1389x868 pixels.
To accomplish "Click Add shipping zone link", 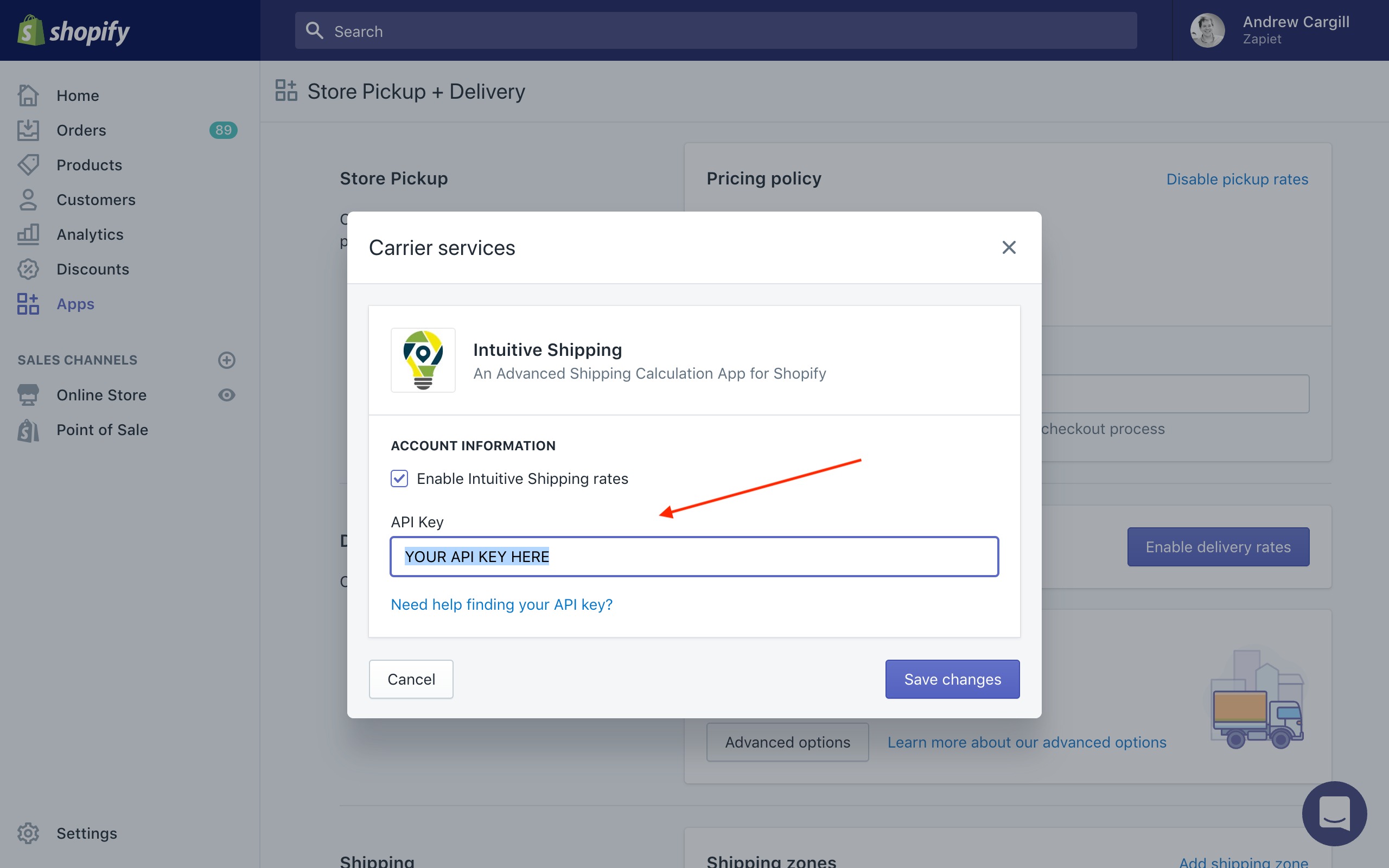I will (1243, 861).
